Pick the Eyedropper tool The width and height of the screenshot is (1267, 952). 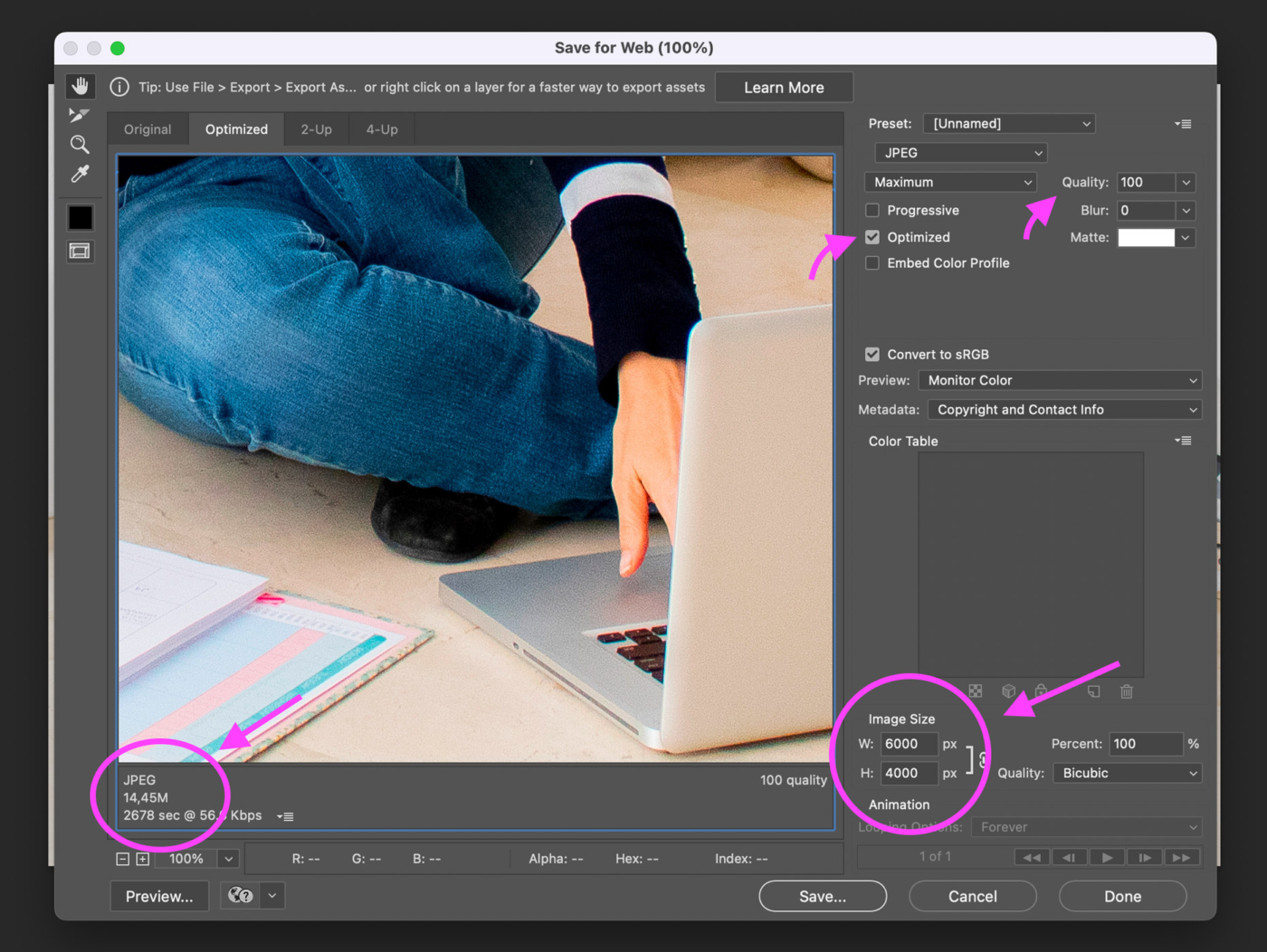click(x=80, y=174)
